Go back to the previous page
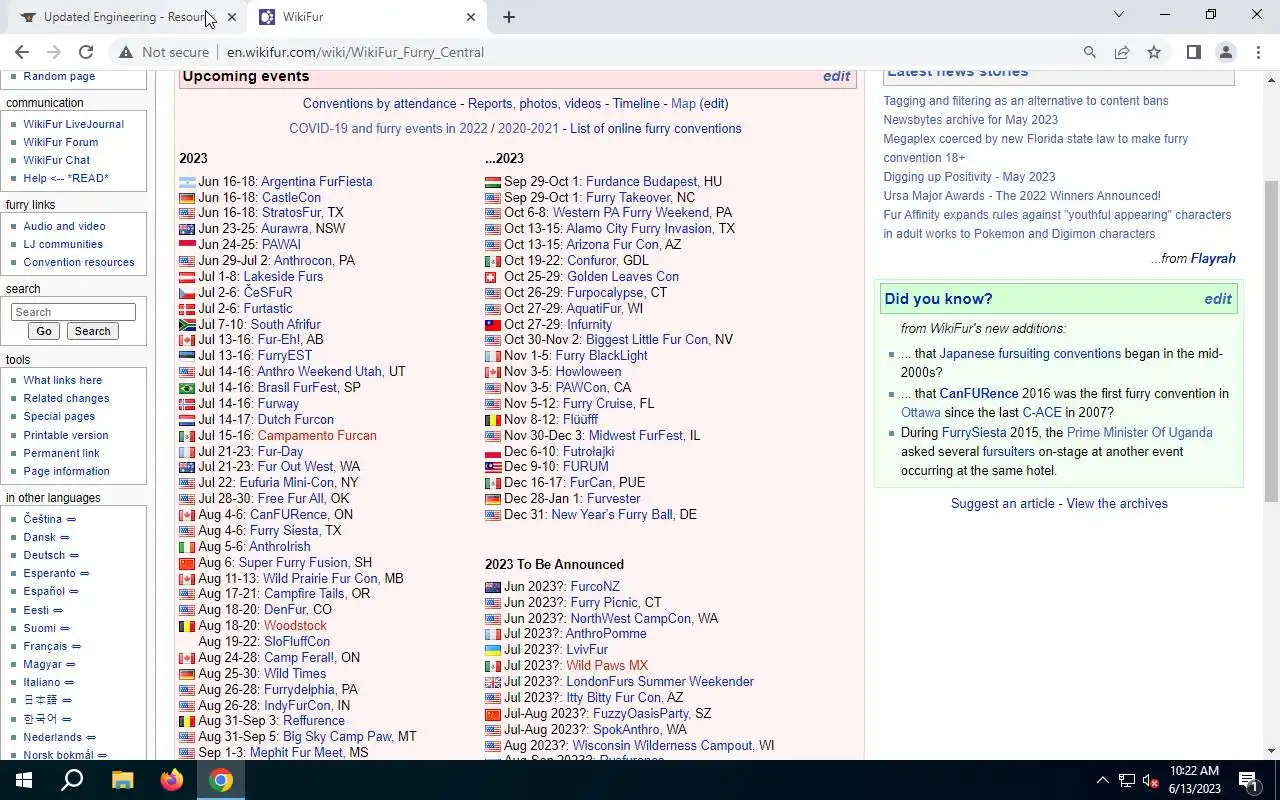 (x=22, y=52)
